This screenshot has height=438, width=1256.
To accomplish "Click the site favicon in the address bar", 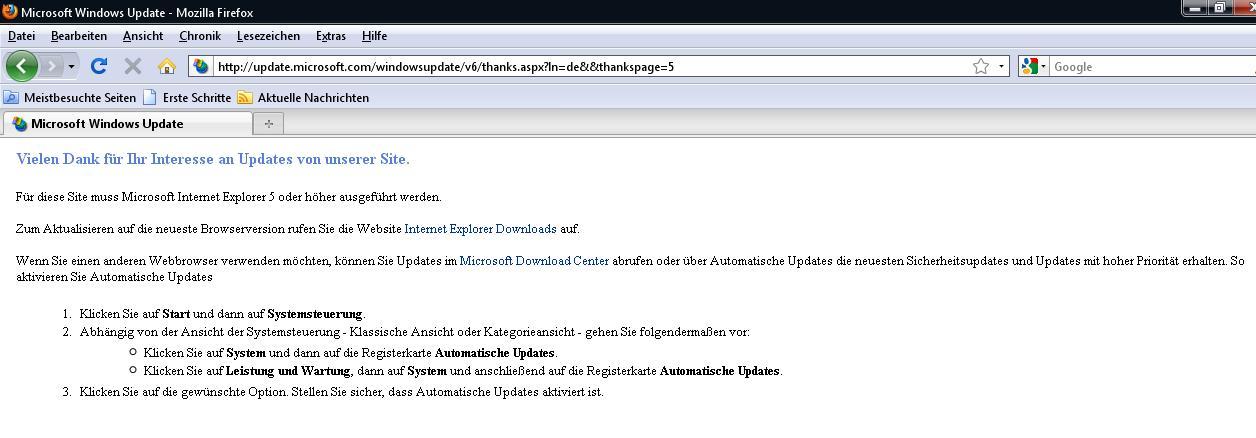I will click(x=201, y=66).
